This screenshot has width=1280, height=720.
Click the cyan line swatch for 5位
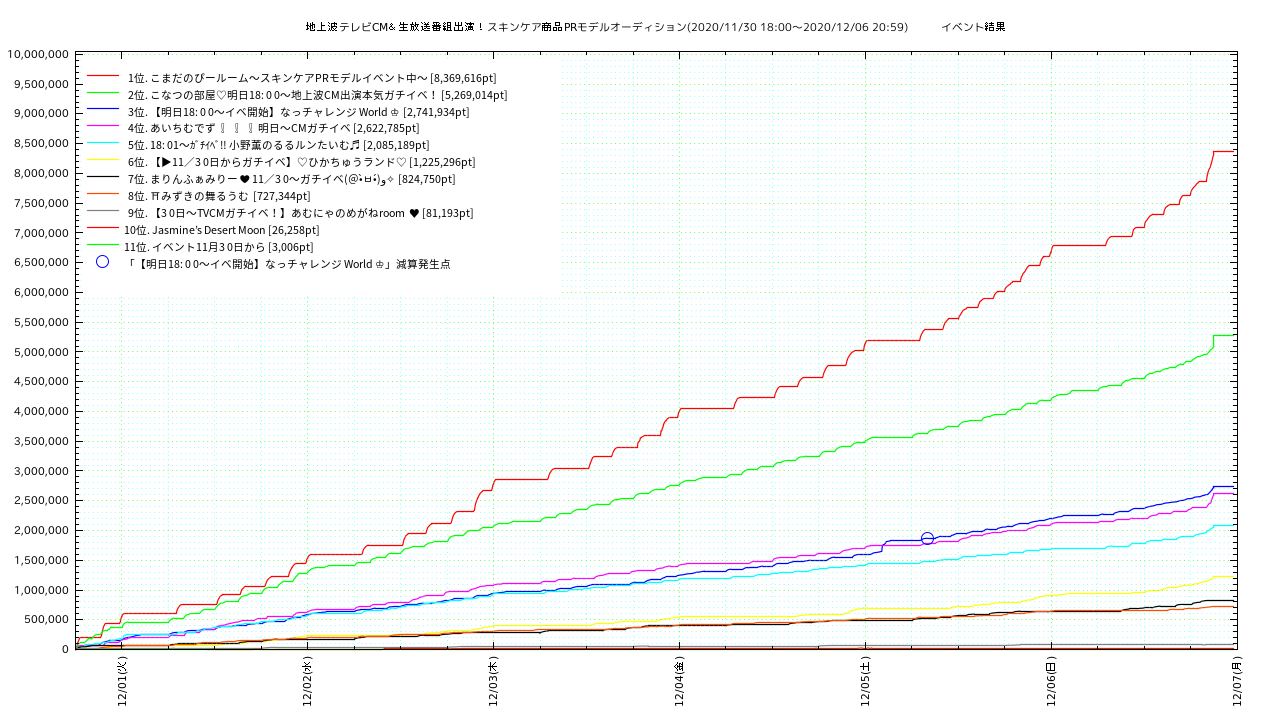[103, 145]
